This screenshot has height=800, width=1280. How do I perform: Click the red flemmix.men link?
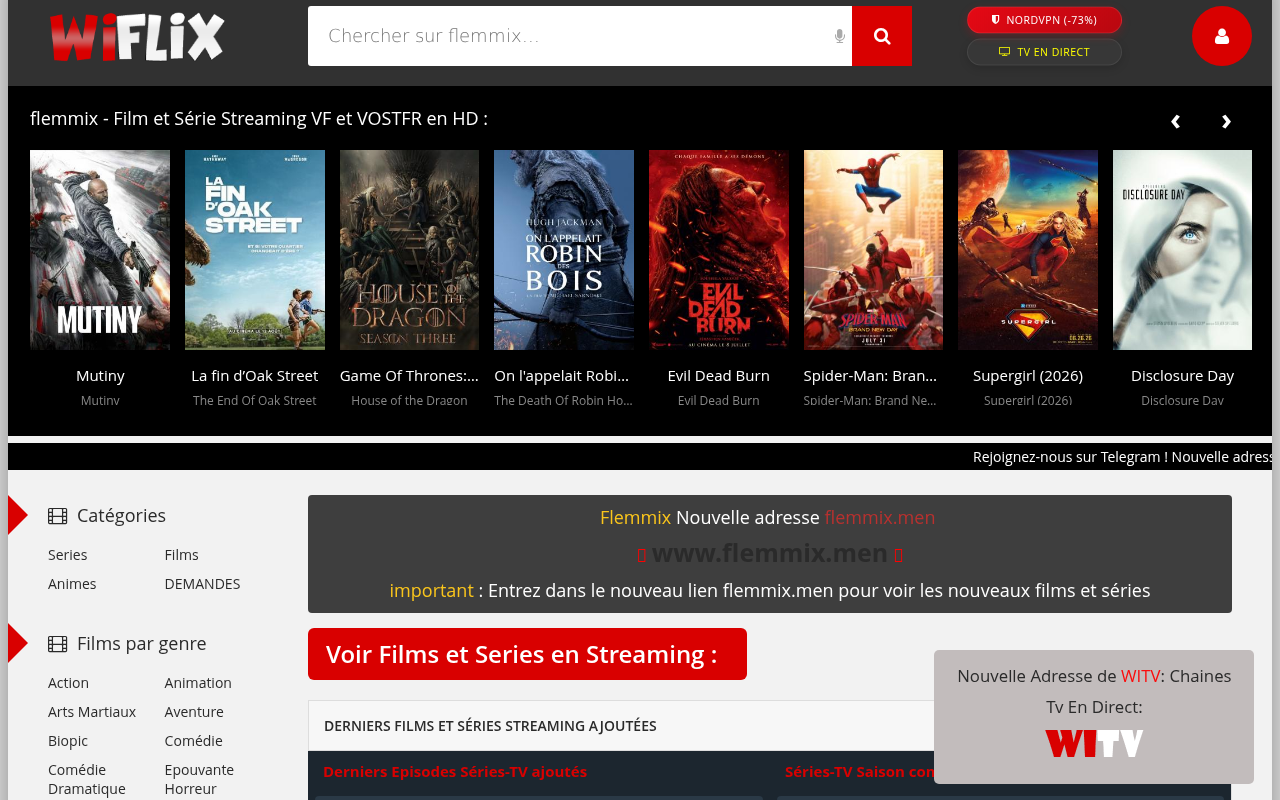pos(880,518)
